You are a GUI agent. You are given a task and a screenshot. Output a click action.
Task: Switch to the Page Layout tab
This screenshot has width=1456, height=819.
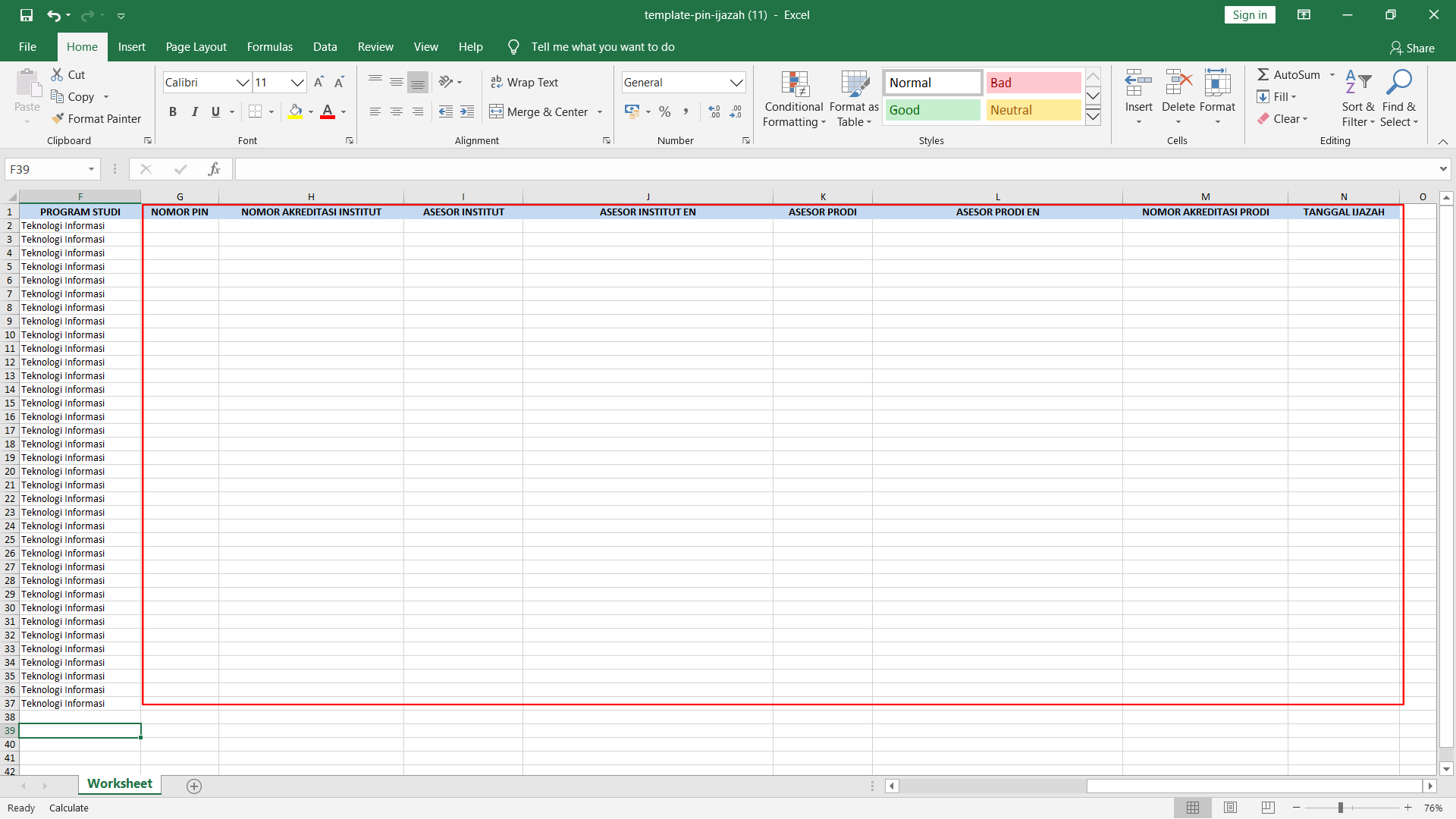[196, 47]
